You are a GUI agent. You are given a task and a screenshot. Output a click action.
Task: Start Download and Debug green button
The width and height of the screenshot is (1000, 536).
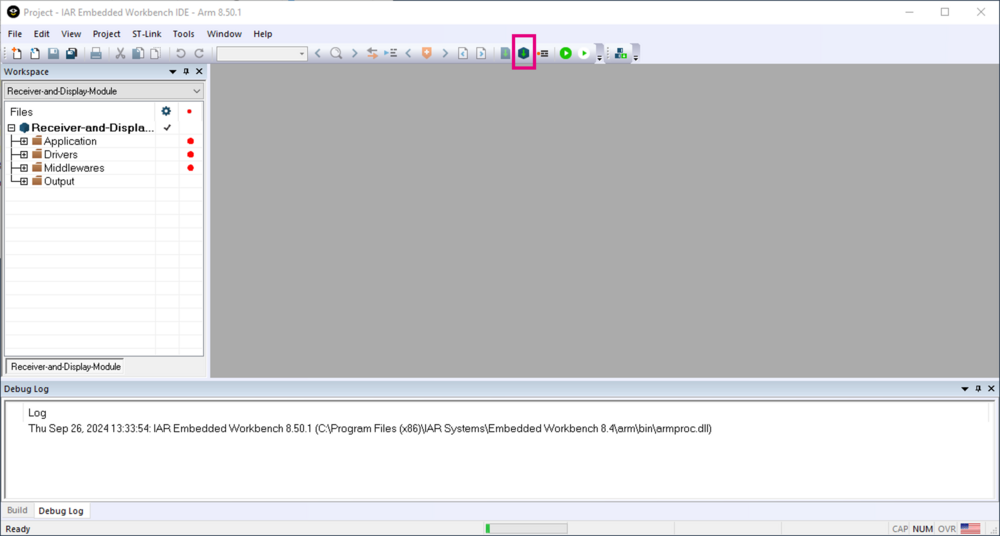(566, 54)
